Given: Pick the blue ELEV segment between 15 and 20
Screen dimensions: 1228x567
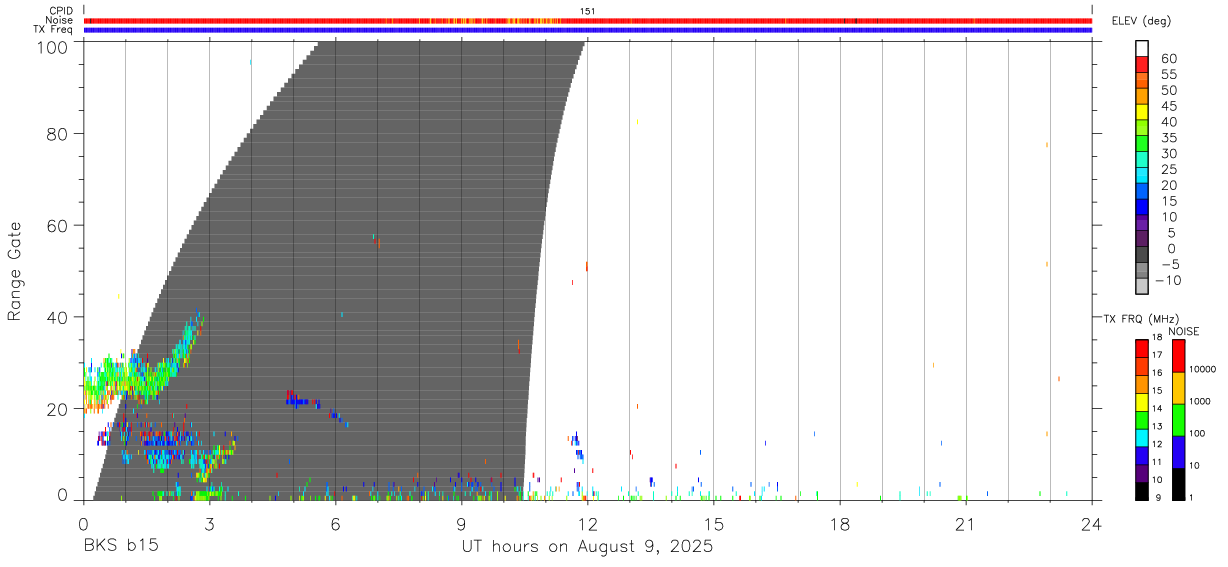Looking at the screenshot, I should tap(1142, 192).
